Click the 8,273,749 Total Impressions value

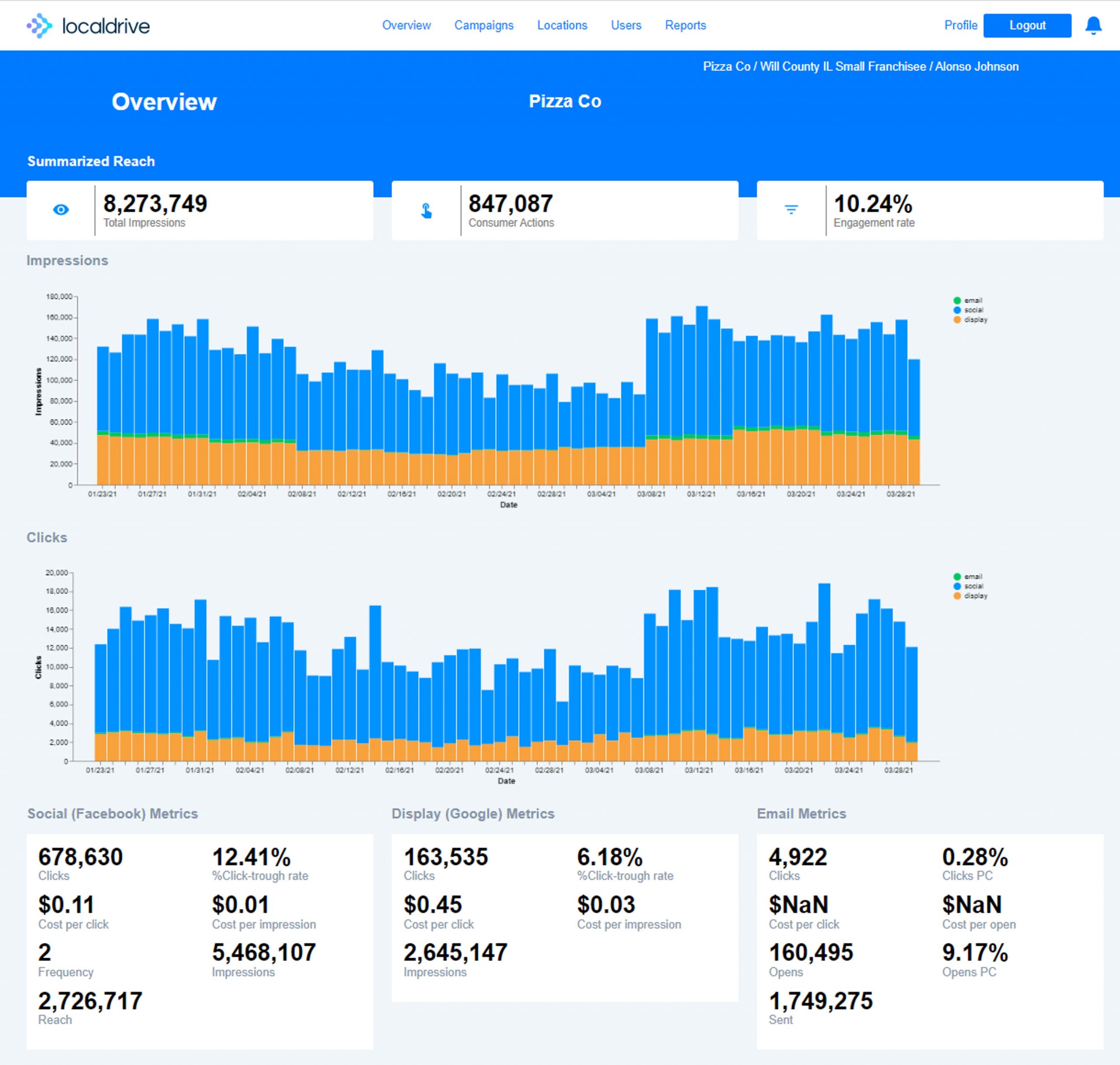pyautogui.click(x=155, y=203)
